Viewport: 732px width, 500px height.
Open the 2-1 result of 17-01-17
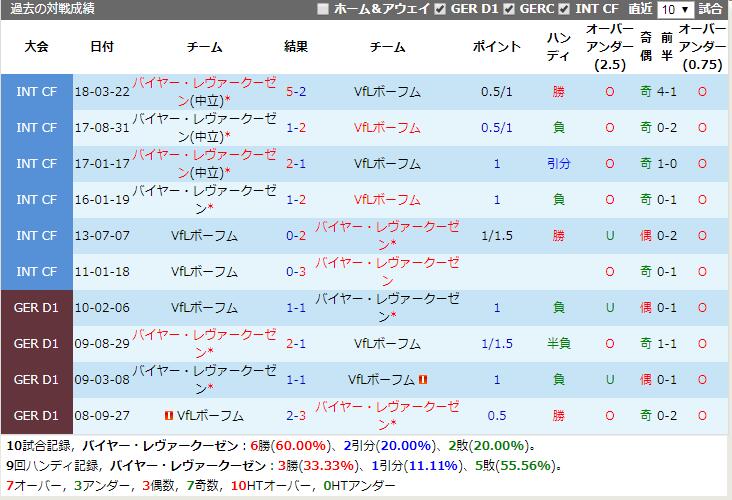coord(296,163)
